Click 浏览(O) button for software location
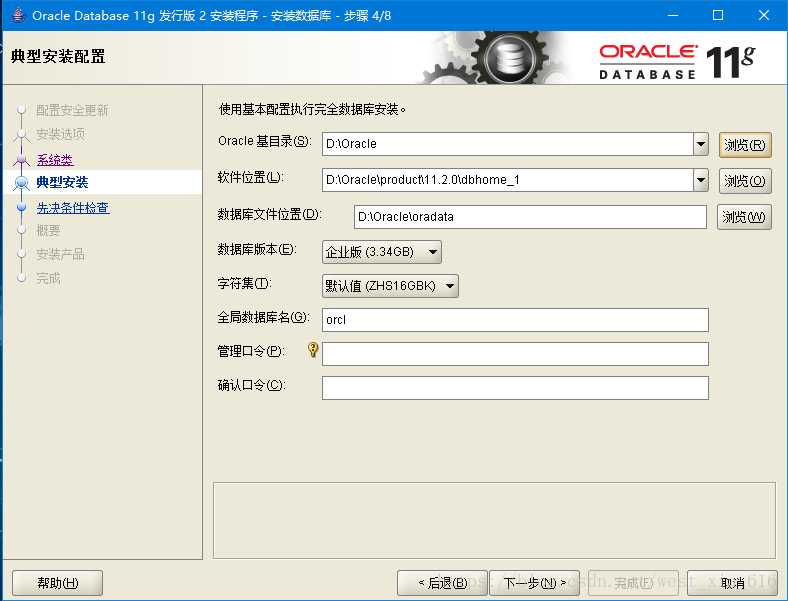The image size is (788, 601). 745,181
